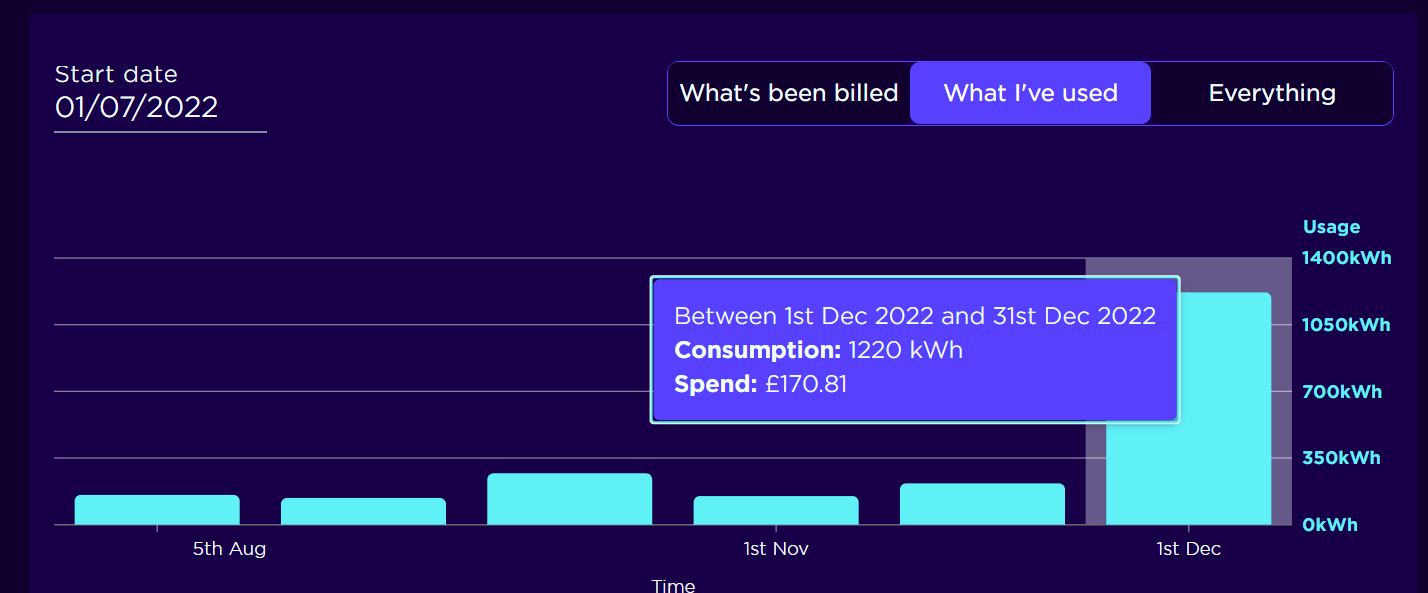Click the third usage bar from the left

coord(570,499)
